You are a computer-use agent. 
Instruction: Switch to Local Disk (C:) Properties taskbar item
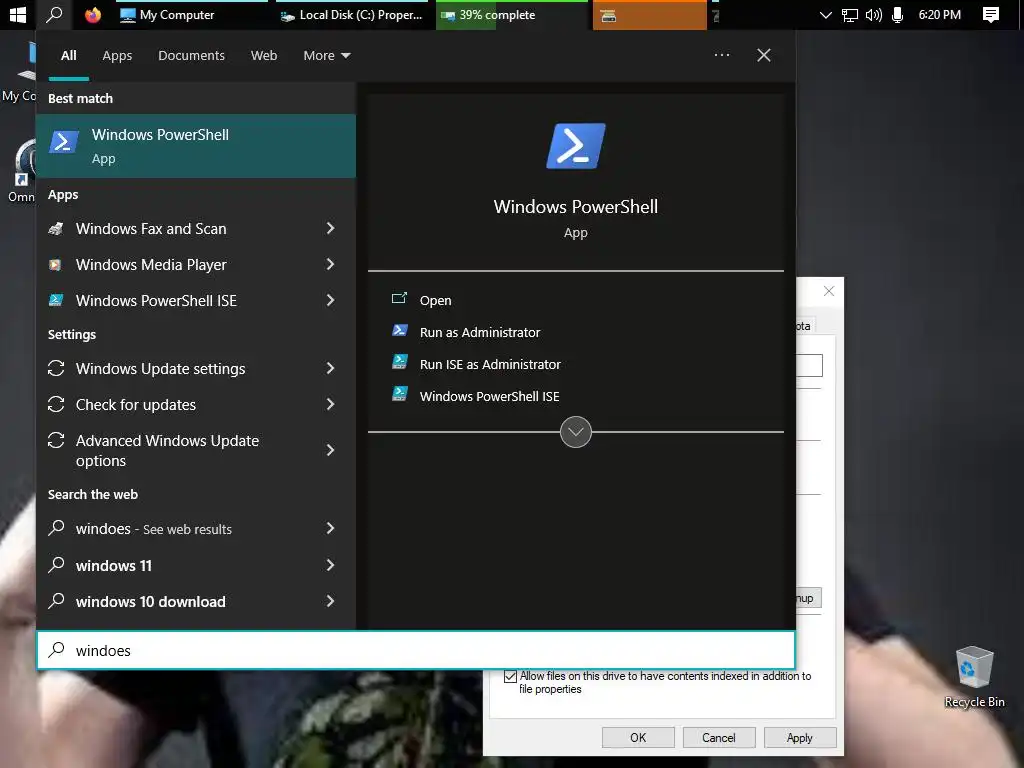[x=351, y=14]
